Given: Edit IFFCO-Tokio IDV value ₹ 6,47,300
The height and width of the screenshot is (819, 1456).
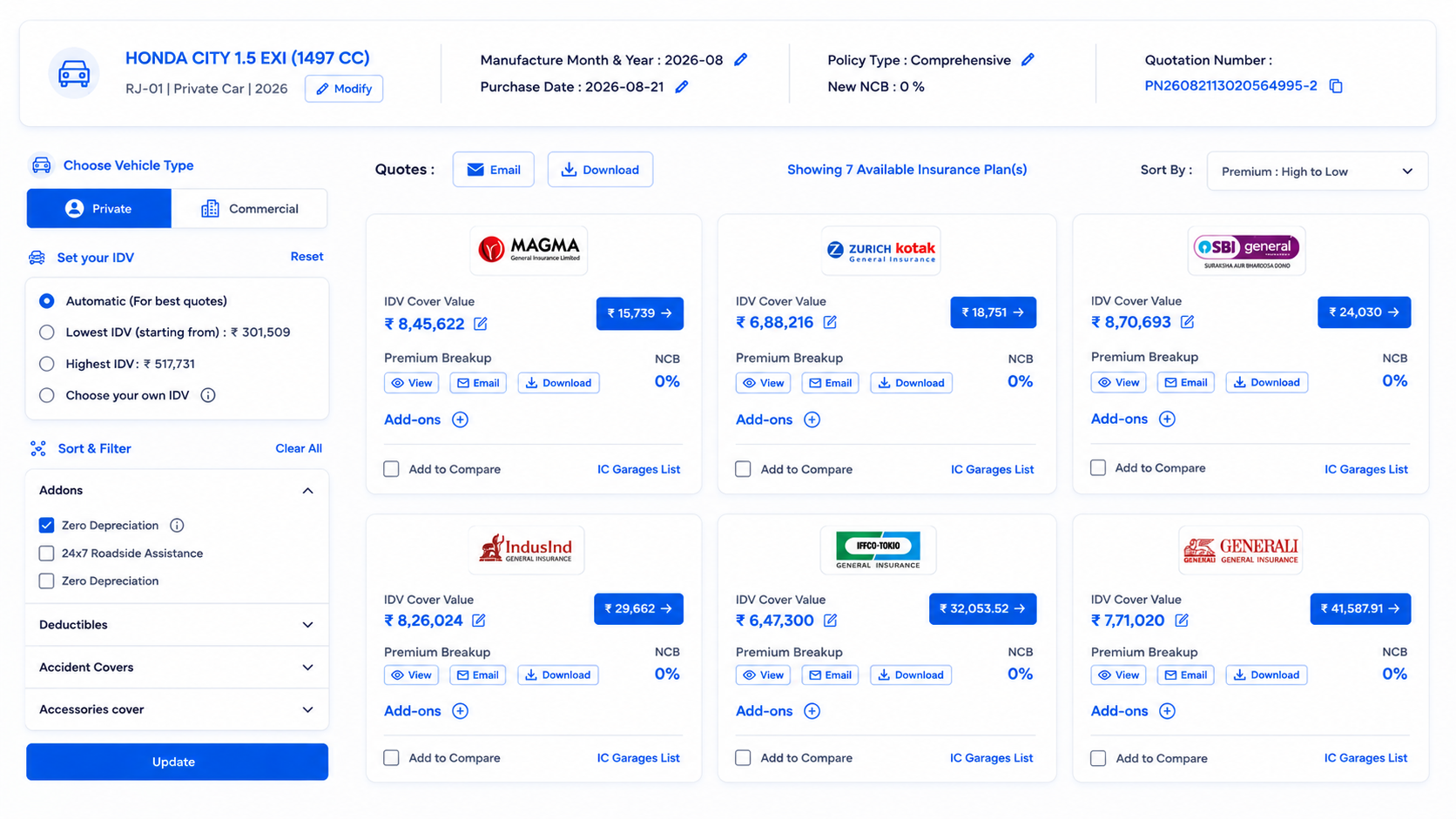Looking at the screenshot, I should pyautogui.click(x=830, y=621).
